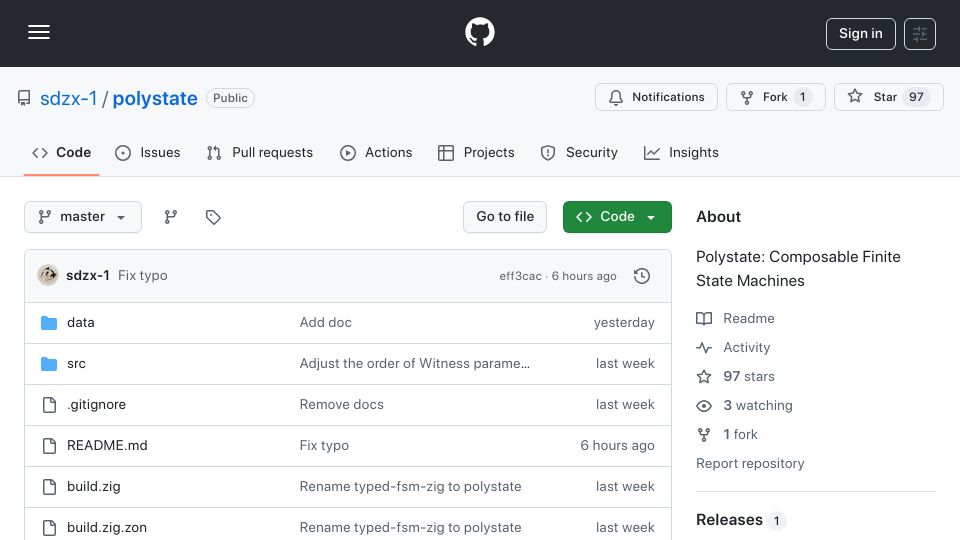Open the Insights tab

coord(681,152)
